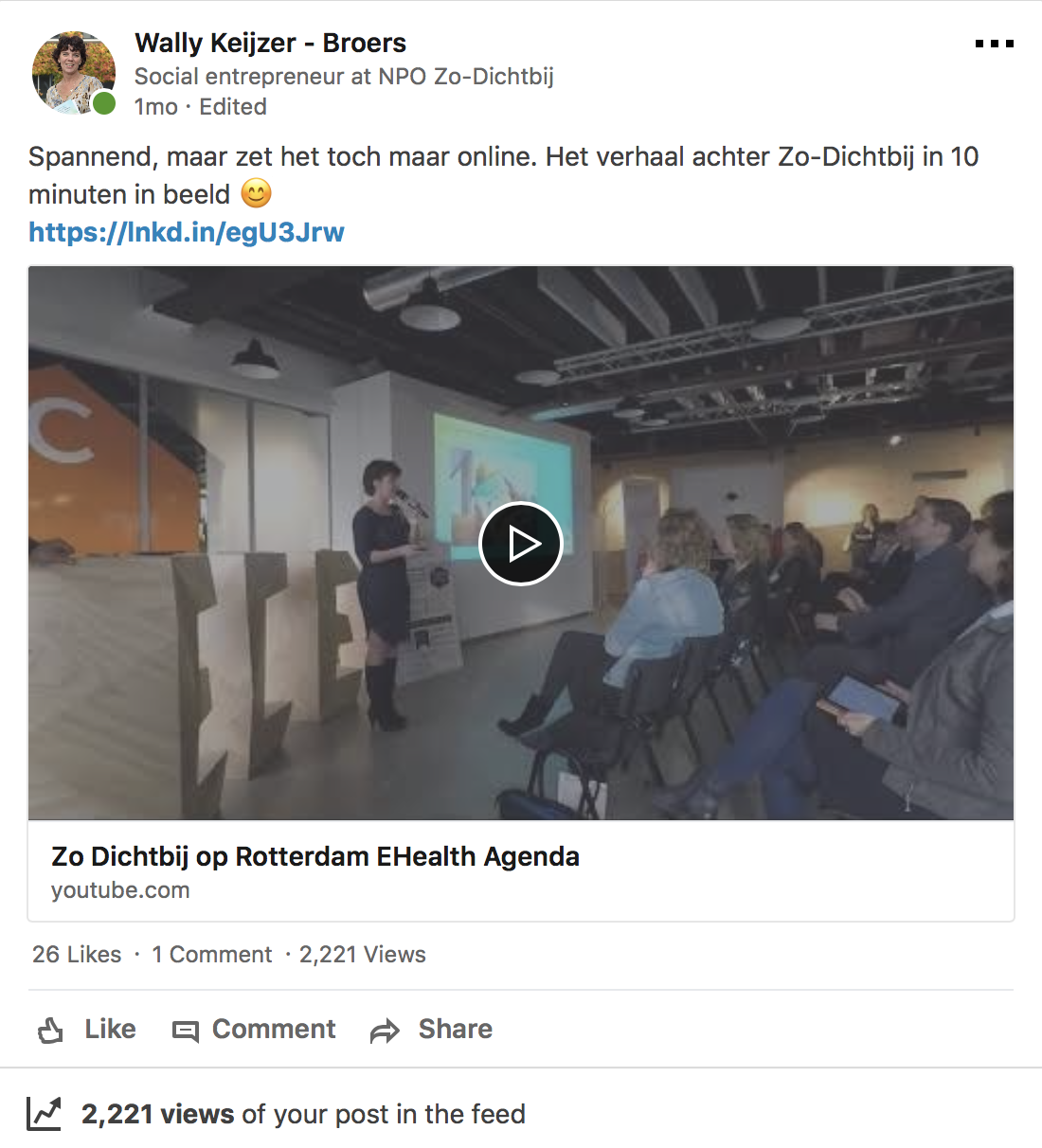Open the Zo Dichtbij op Rotterdam EHealth Agenda title
Viewport: 1042px width, 1148px height.
pyautogui.click(x=315, y=856)
